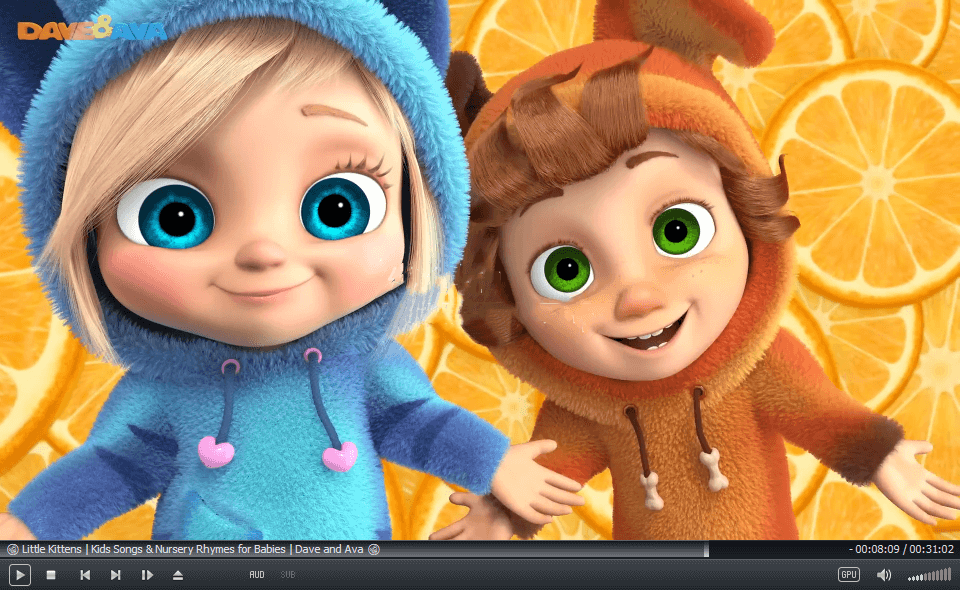Click the icon left of the video title
This screenshot has height=590, width=960.
(13, 549)
